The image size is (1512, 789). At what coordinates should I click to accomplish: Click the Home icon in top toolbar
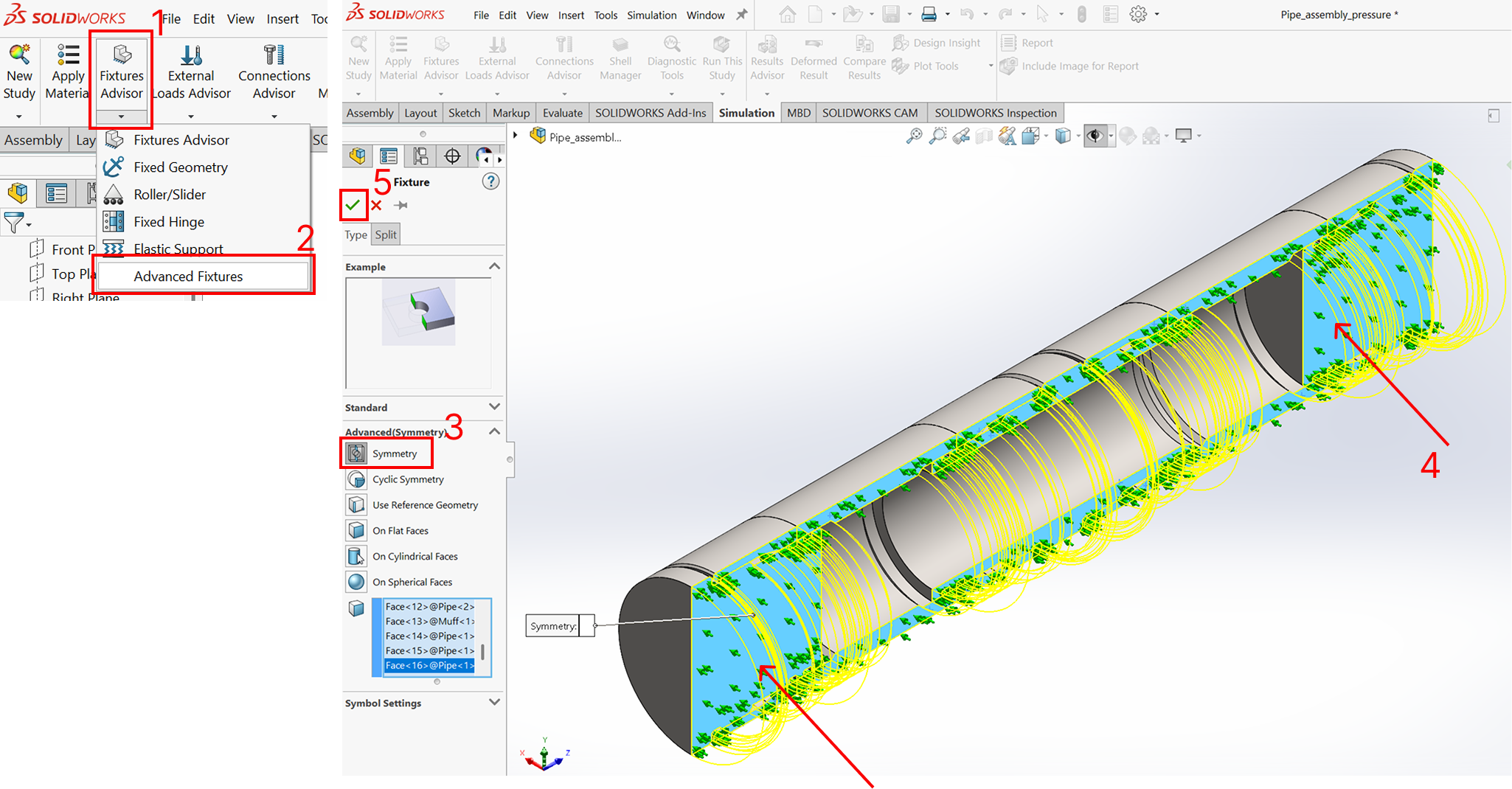point(788,14)
